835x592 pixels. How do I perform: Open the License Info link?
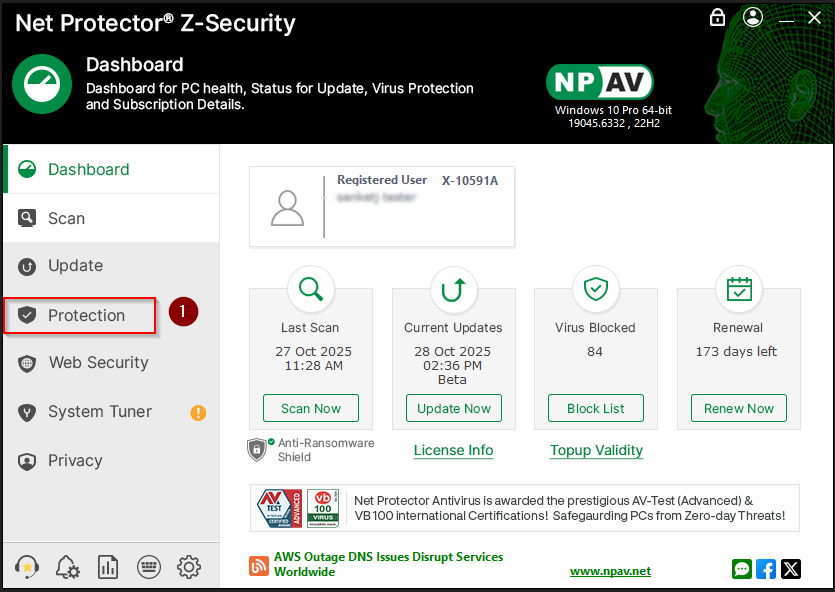tap(453, 450)
